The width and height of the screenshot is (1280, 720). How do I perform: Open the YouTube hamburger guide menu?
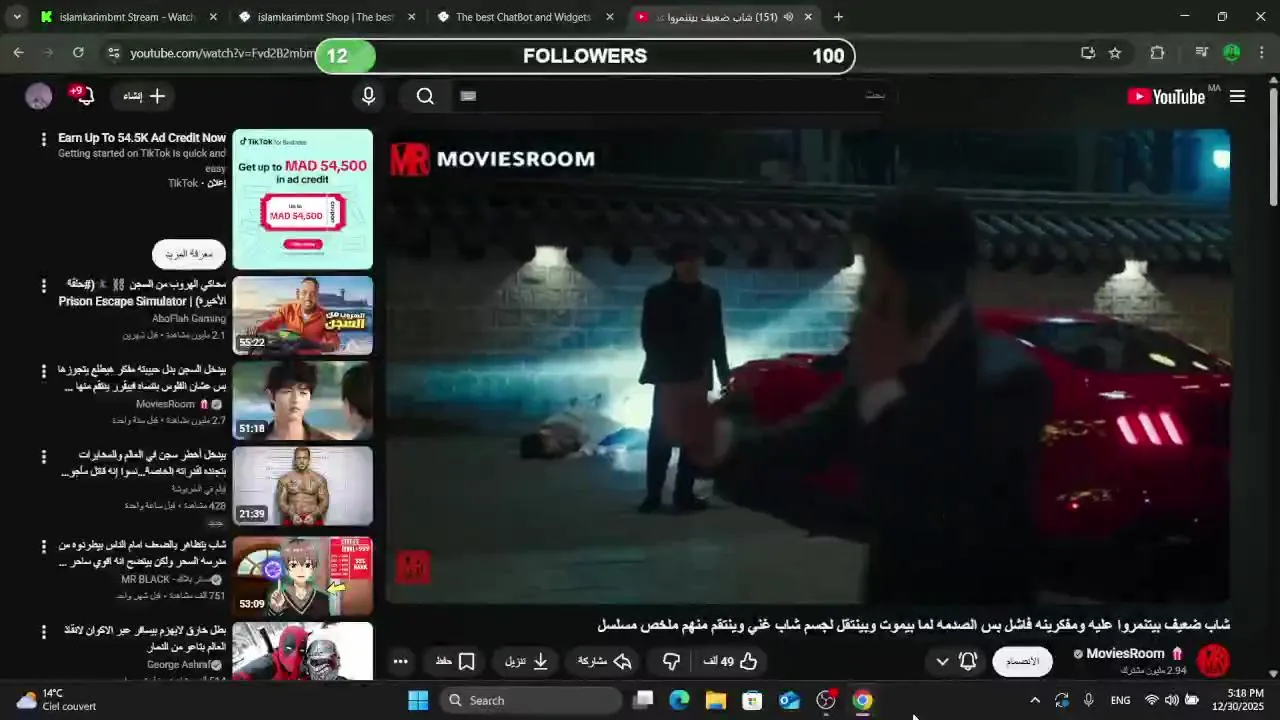[x=1237, y=96]
